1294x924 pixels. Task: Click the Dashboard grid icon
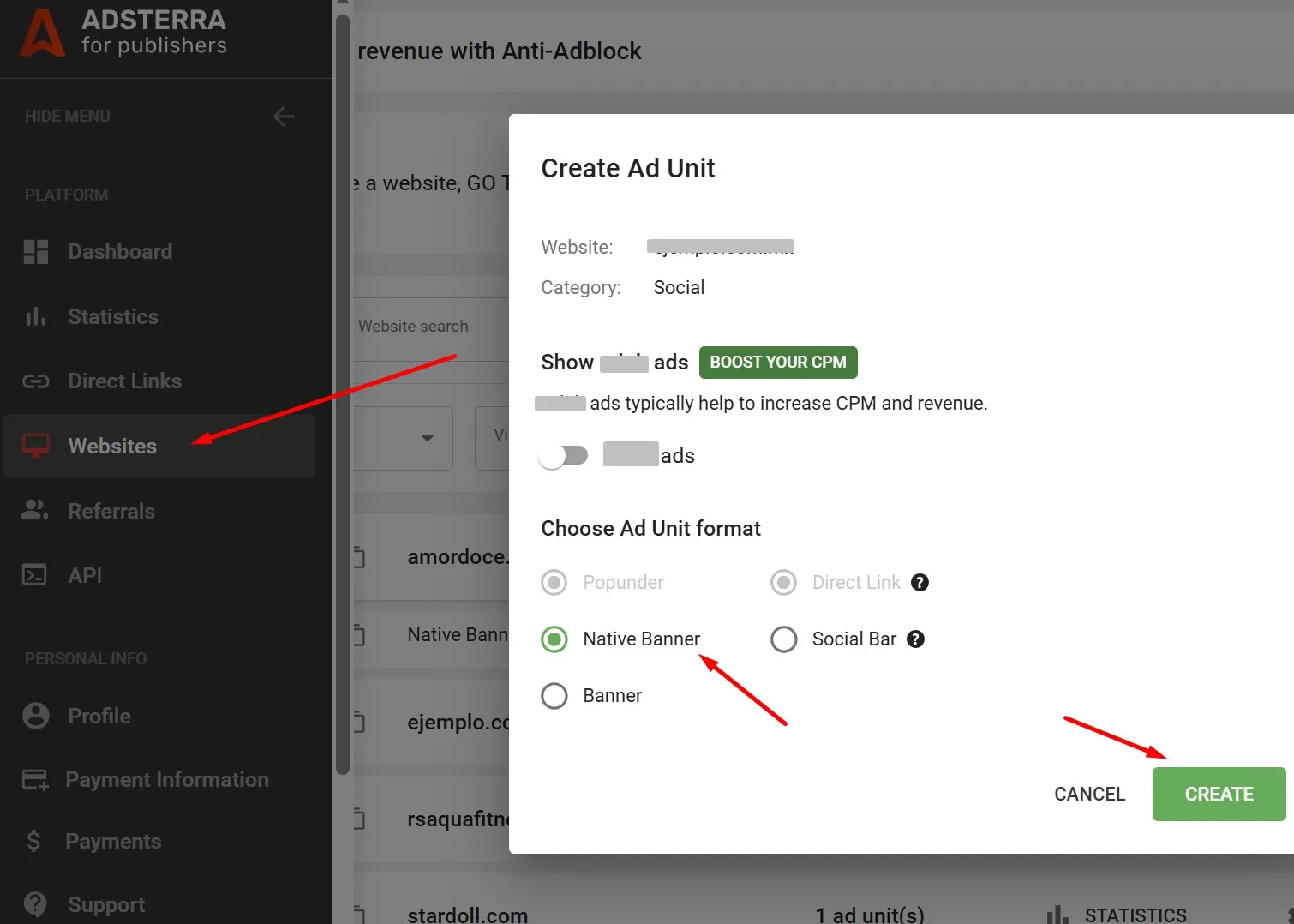36,252
